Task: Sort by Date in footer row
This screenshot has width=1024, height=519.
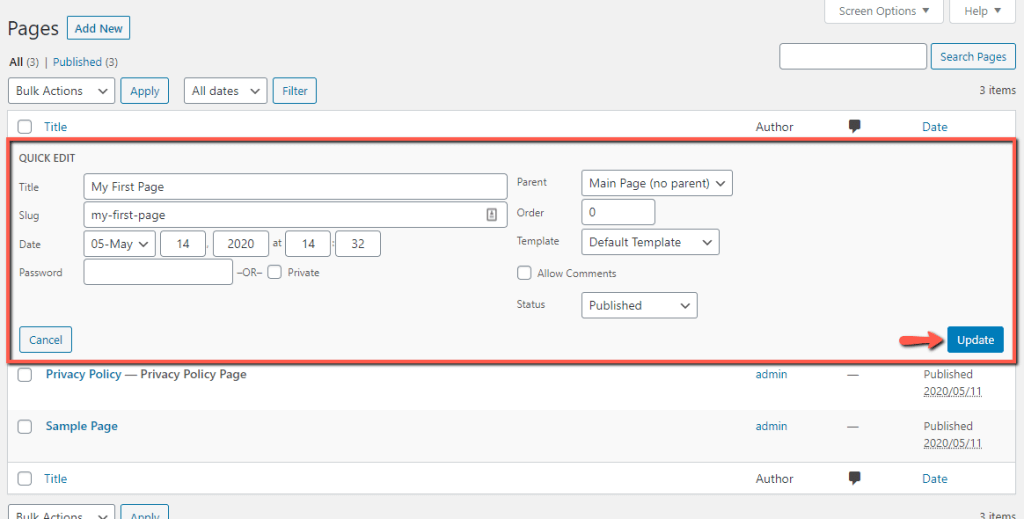Action: coord(935,479)
